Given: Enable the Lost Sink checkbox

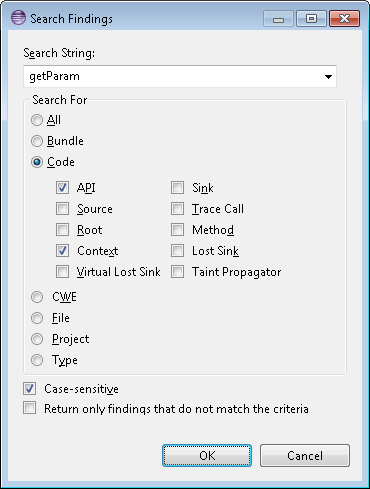Looking at the screenshot, I should point(177,251).
